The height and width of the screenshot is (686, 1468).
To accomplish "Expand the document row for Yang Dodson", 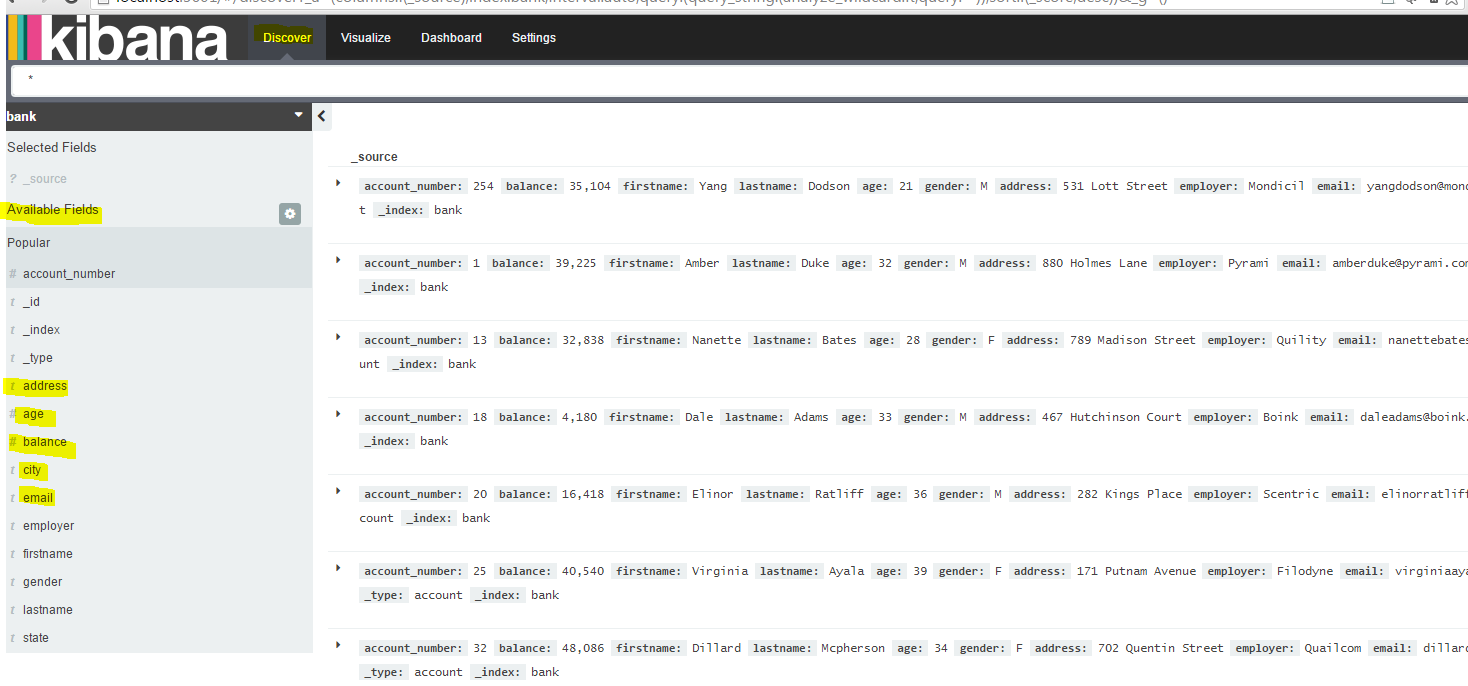I will pos(337,185).
